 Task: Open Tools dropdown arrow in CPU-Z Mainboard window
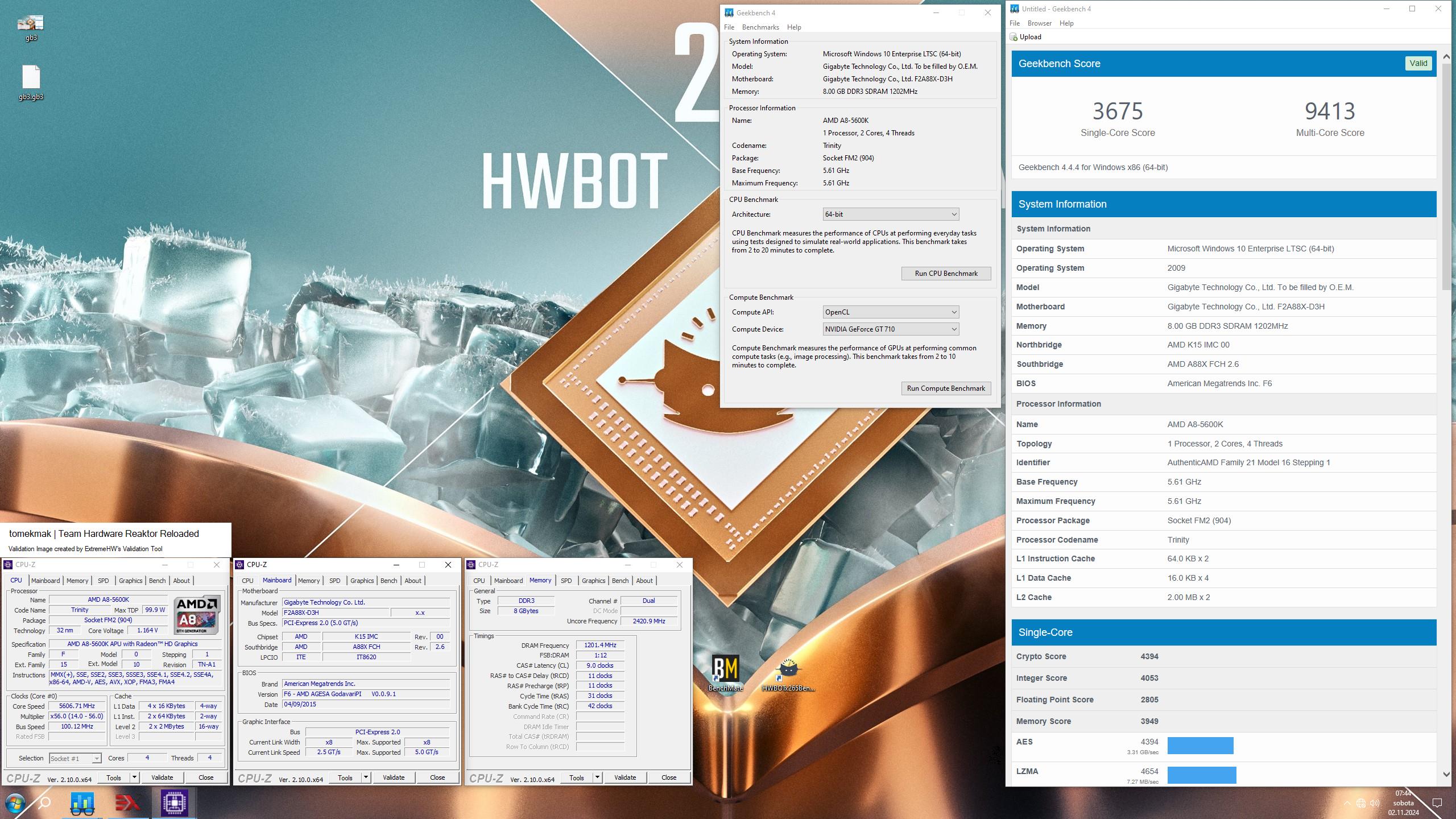click(x=366, y=777)
